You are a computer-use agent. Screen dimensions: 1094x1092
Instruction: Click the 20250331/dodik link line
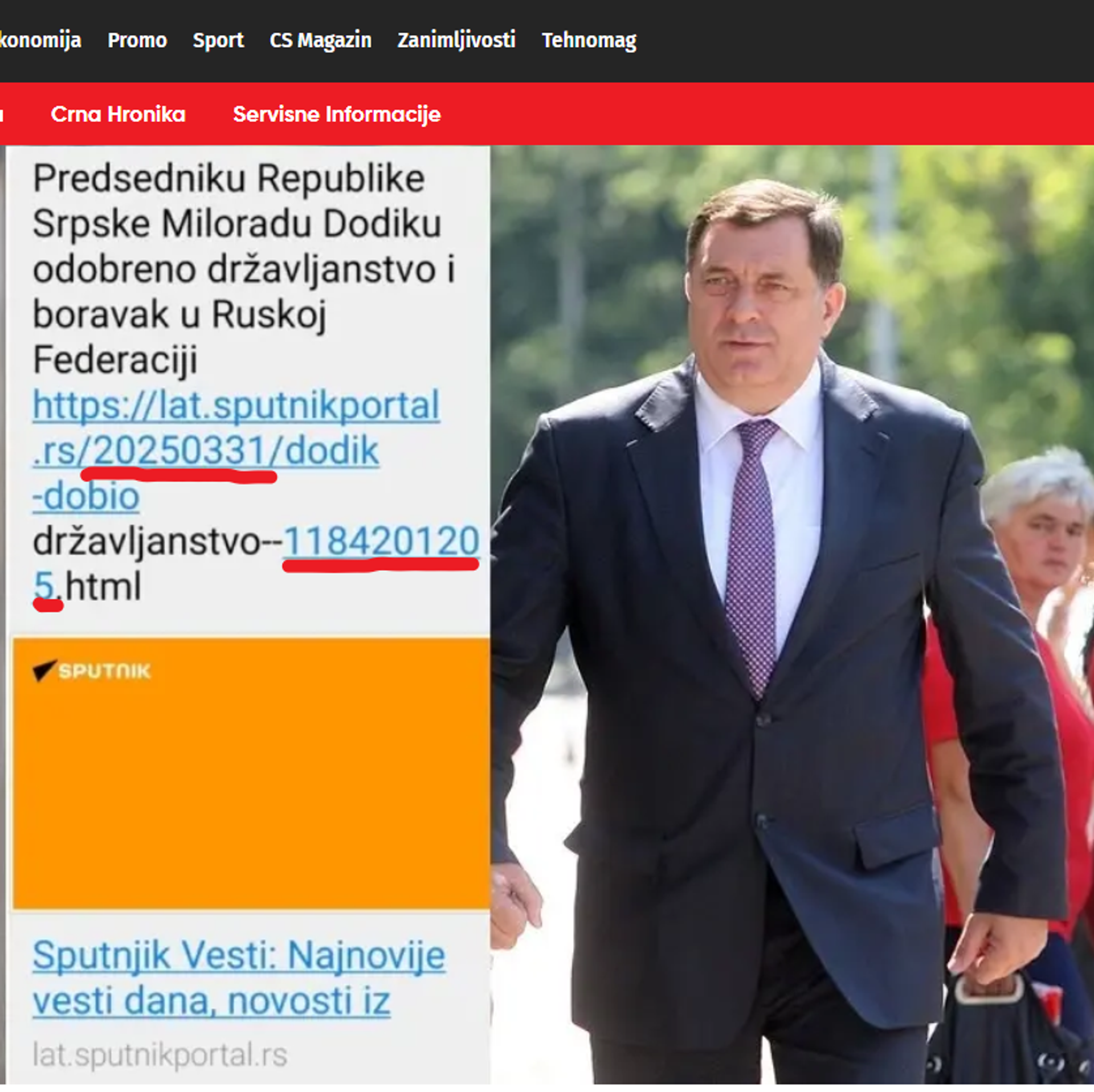[206, 451]
